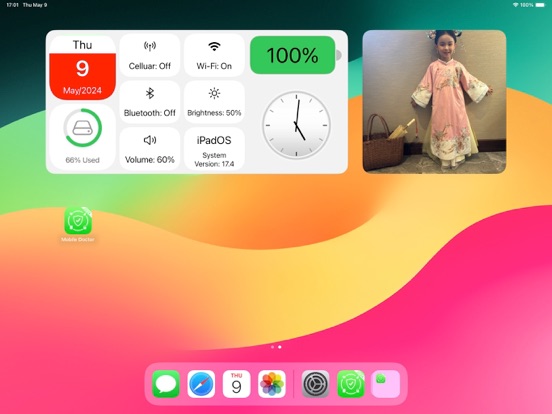
Task: Tap the Brightness: 50% tile
Action: pos(214,102)
